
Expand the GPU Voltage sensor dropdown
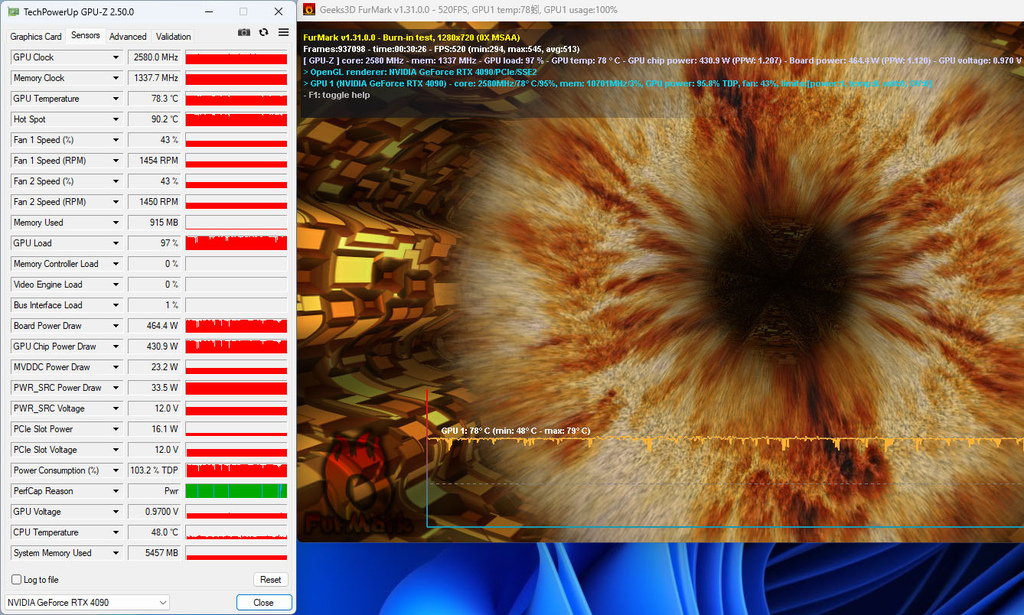pyautogui.click(x=116, y=512)
